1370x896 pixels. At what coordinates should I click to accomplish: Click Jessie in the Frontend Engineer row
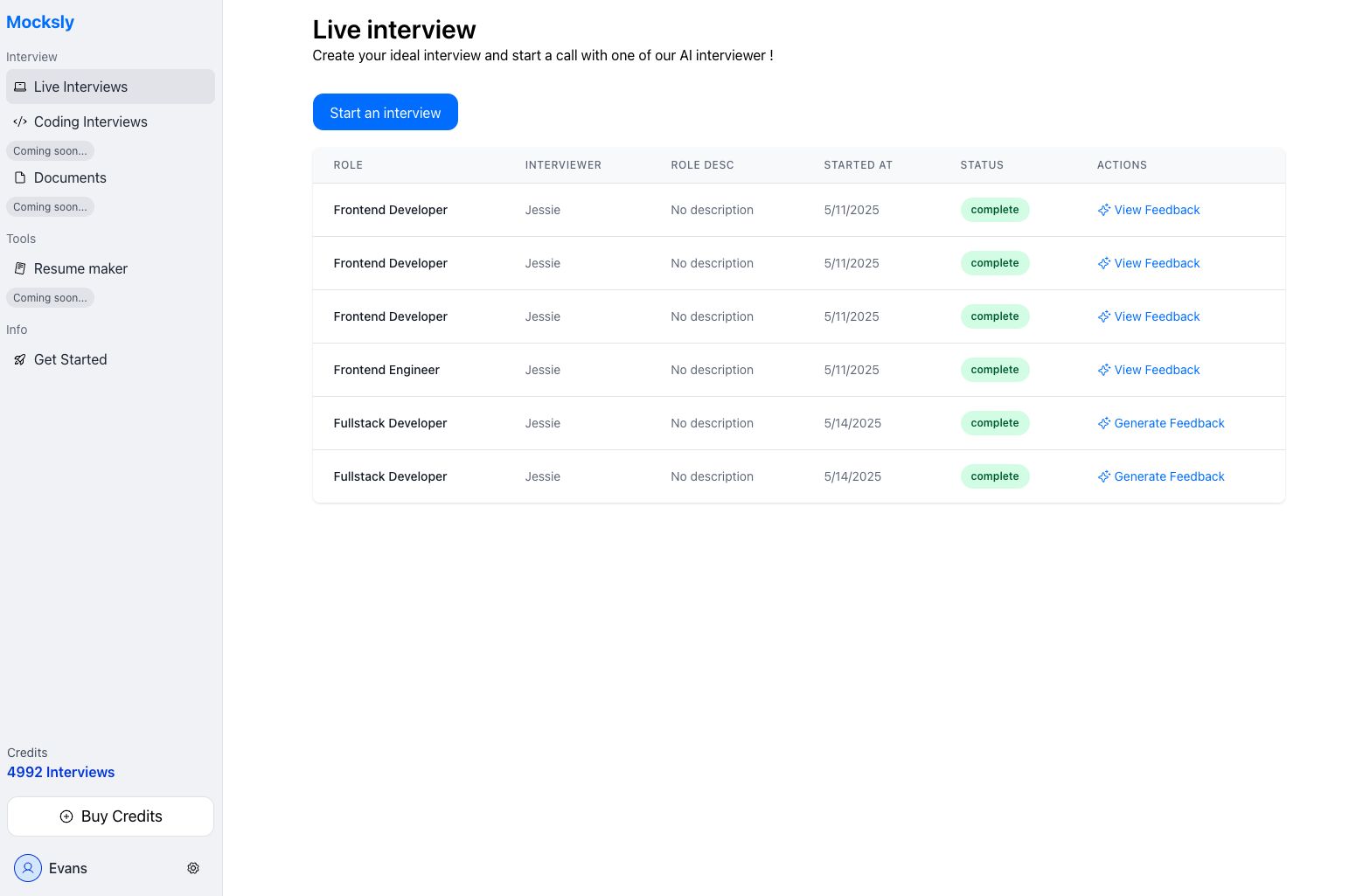tap(543, 370)
